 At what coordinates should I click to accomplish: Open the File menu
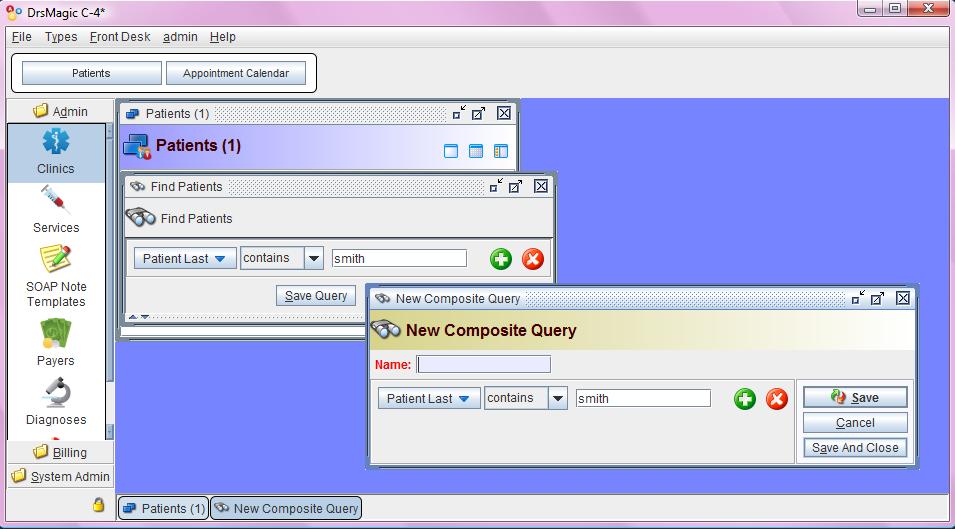(x=21, y=37)
